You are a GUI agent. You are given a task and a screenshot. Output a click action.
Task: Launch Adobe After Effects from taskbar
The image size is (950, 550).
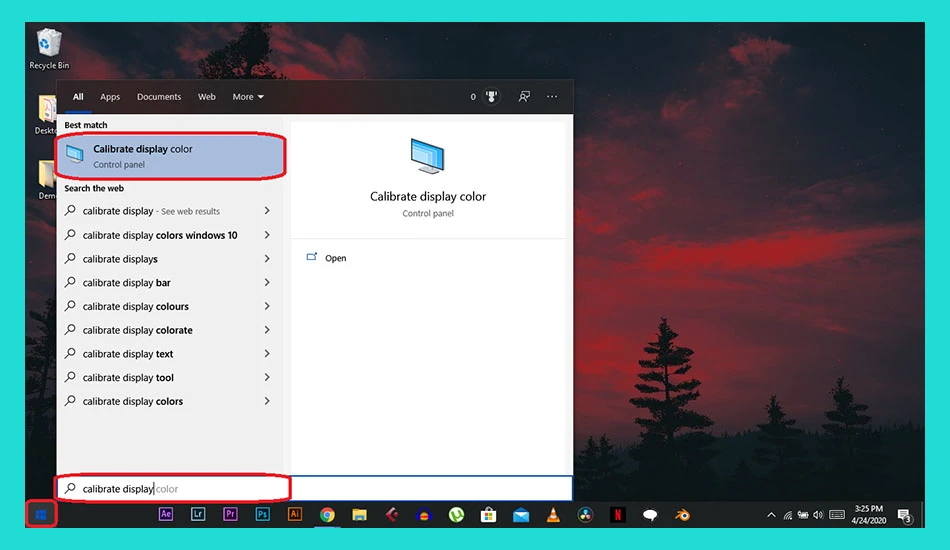point(165,514)
